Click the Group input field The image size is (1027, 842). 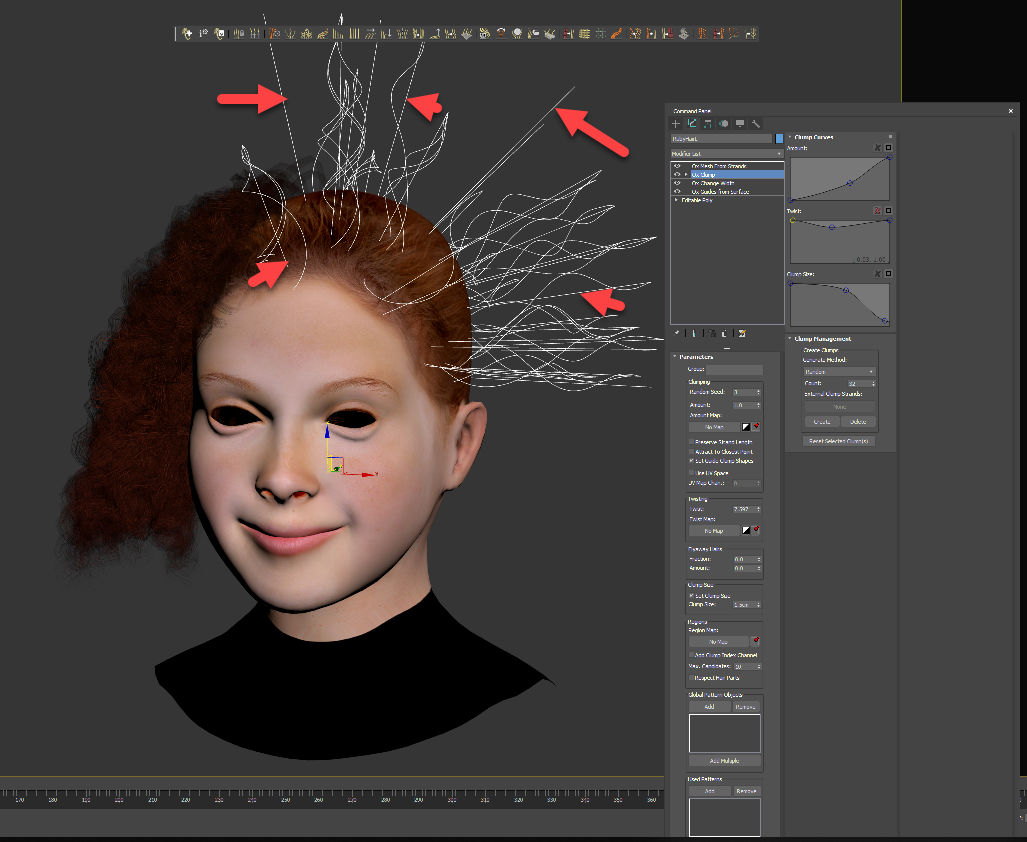pos(735,370)
